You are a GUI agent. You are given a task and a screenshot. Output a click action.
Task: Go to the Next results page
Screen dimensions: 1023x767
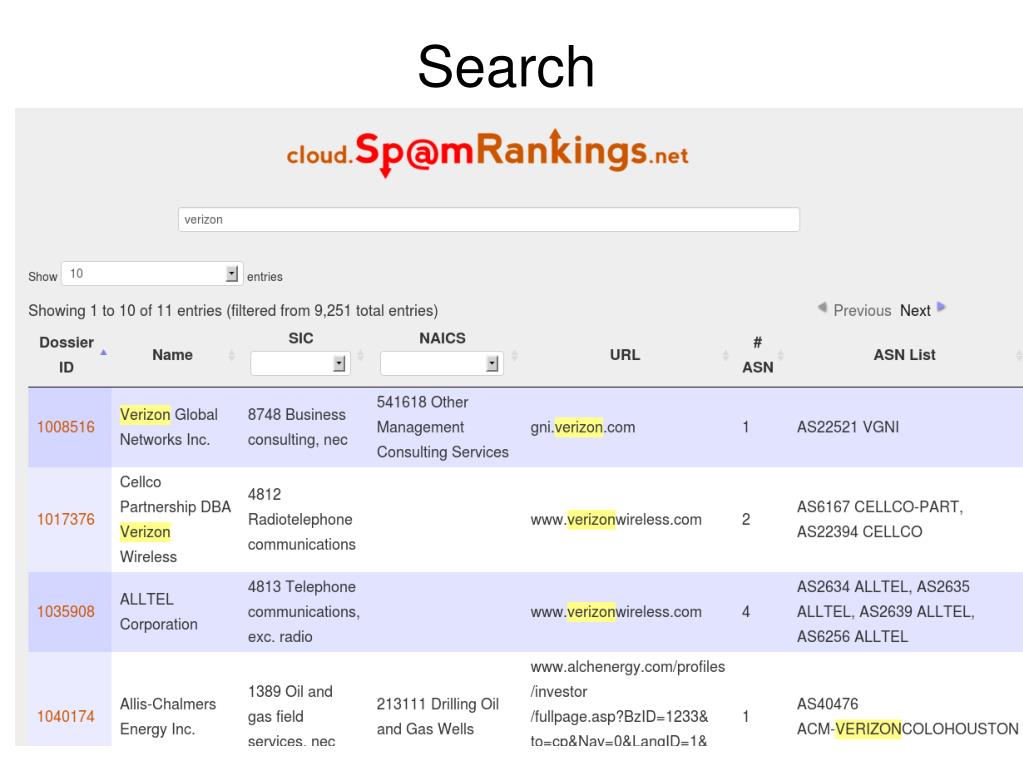[x=915, y=310]
